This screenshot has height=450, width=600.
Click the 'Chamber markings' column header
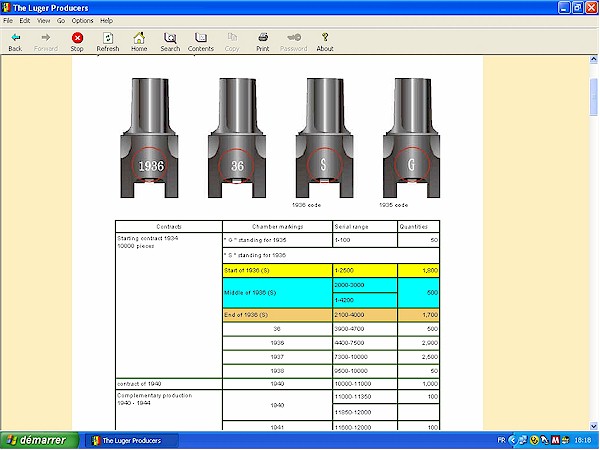pos(277,227)
